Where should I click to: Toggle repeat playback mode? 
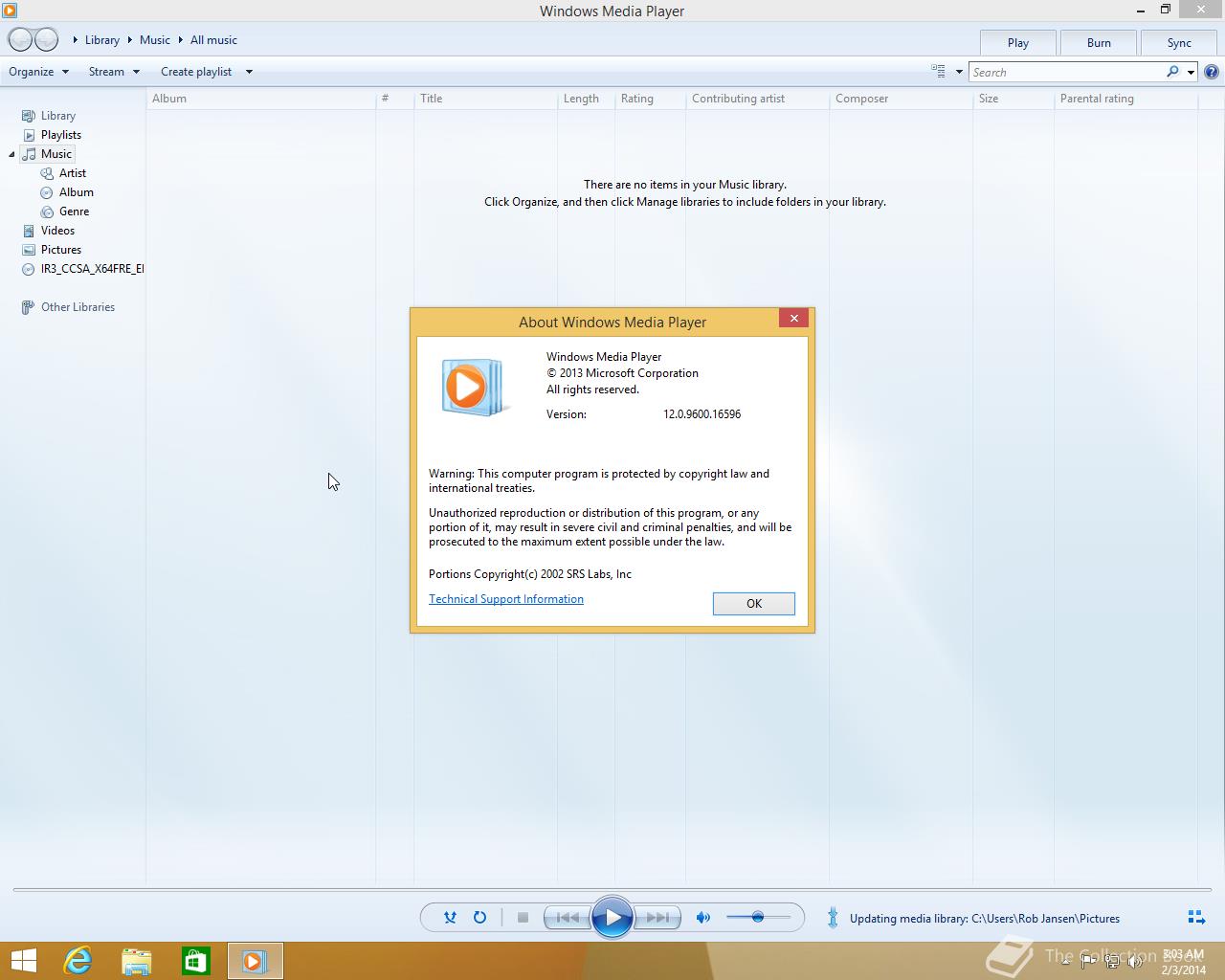(x=479, y=918)
